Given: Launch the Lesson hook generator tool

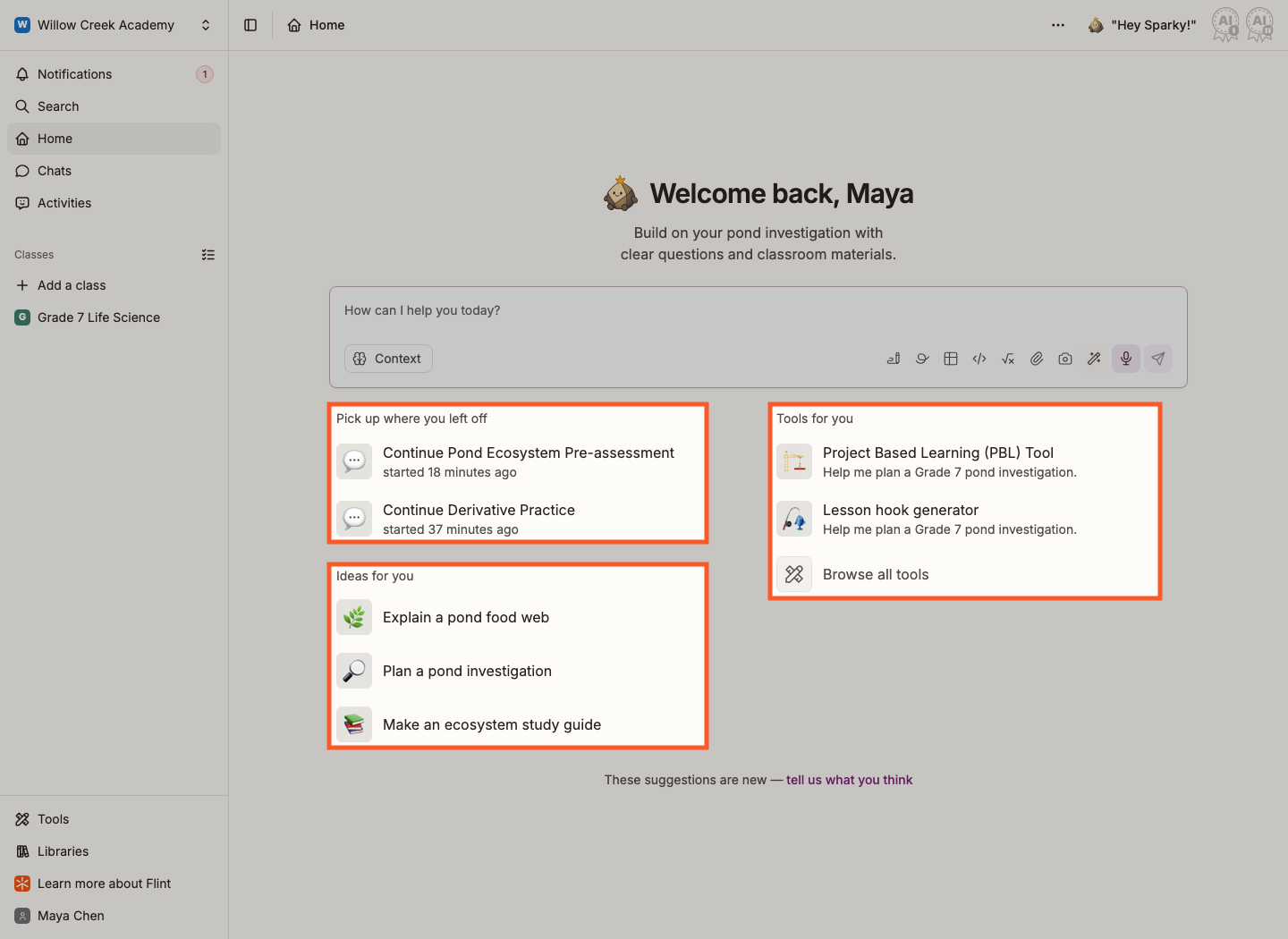Looking at the screenshot, I should coord(964,519).
